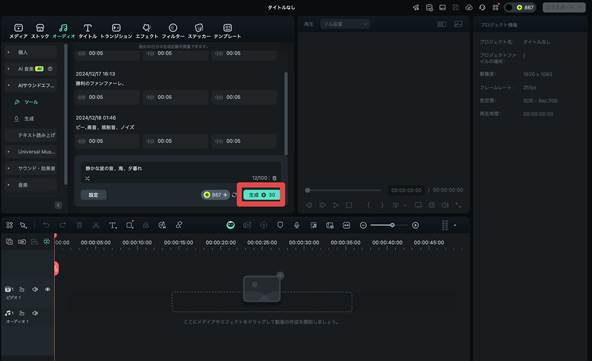Switch to the タイトル (Titles) tab
Image resolution: width=592 pixels, height=361 pixels.
88,31
